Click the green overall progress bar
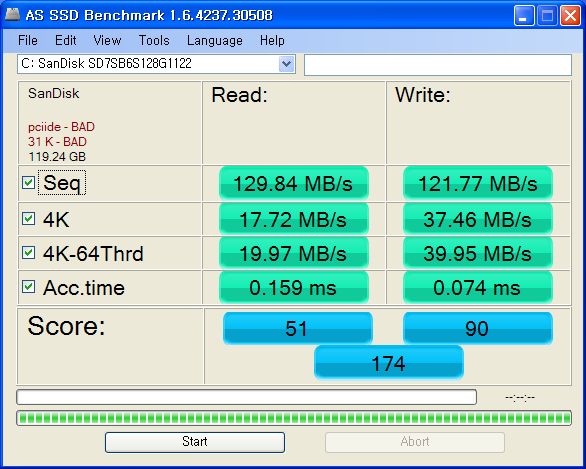This screenshot has width=586, height=469. click(294, 418)
